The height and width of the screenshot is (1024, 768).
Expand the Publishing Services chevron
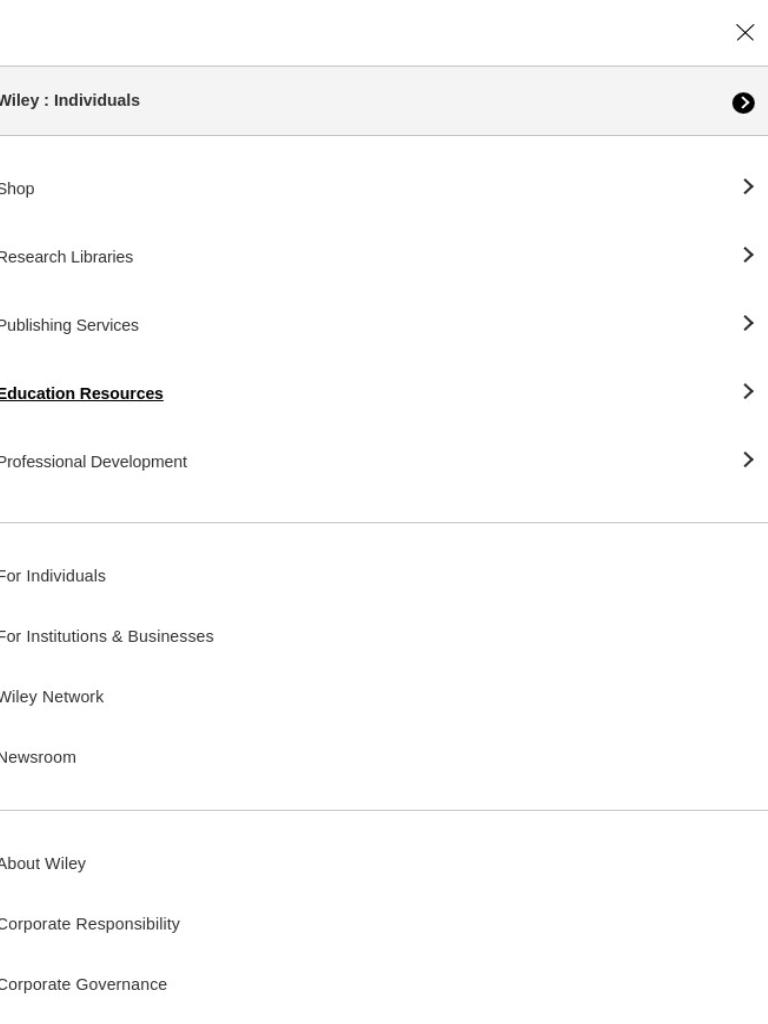748,323
